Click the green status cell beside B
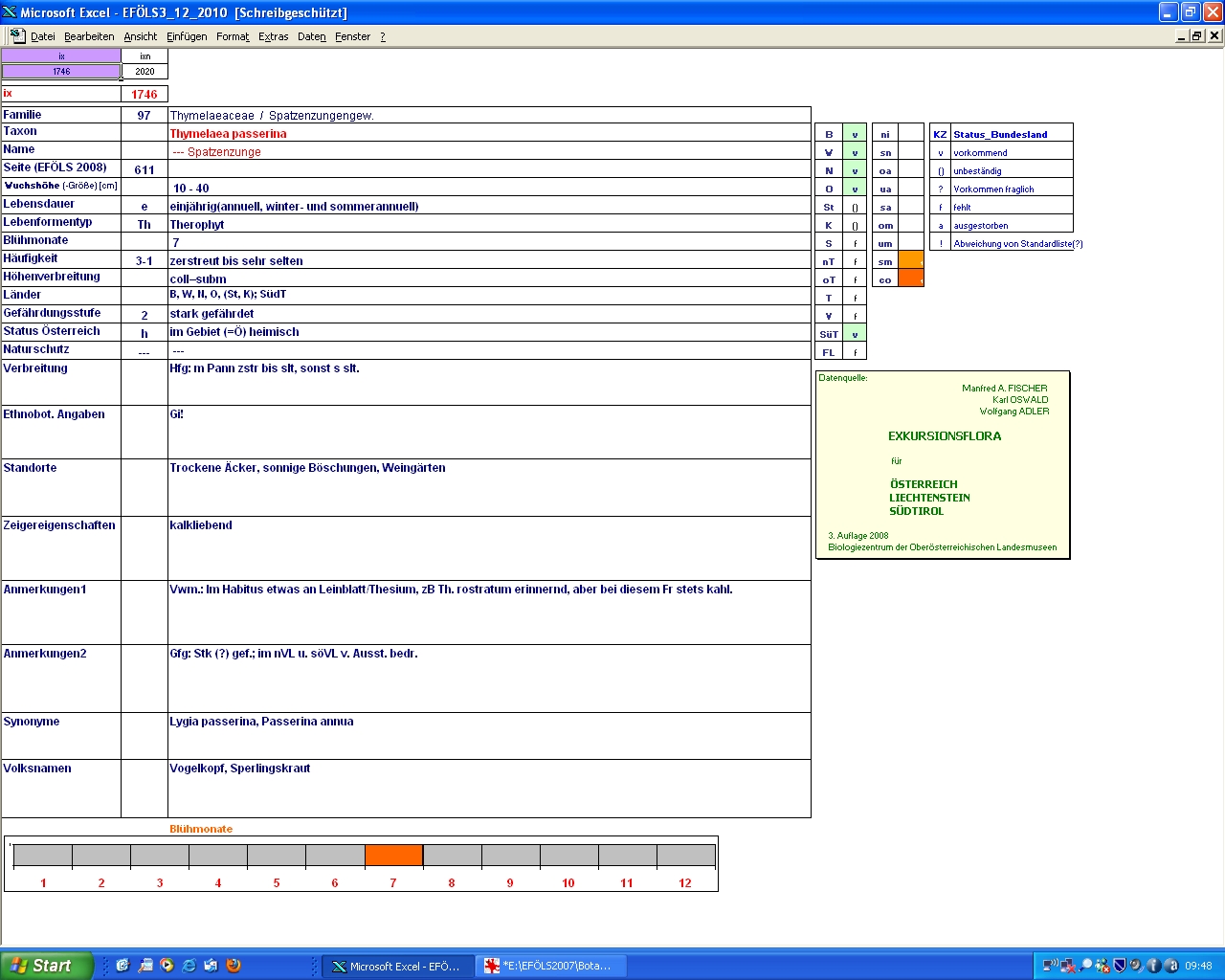Viewport: 1225px width, 980px height. pyautogui.click(x=855, y=134)
